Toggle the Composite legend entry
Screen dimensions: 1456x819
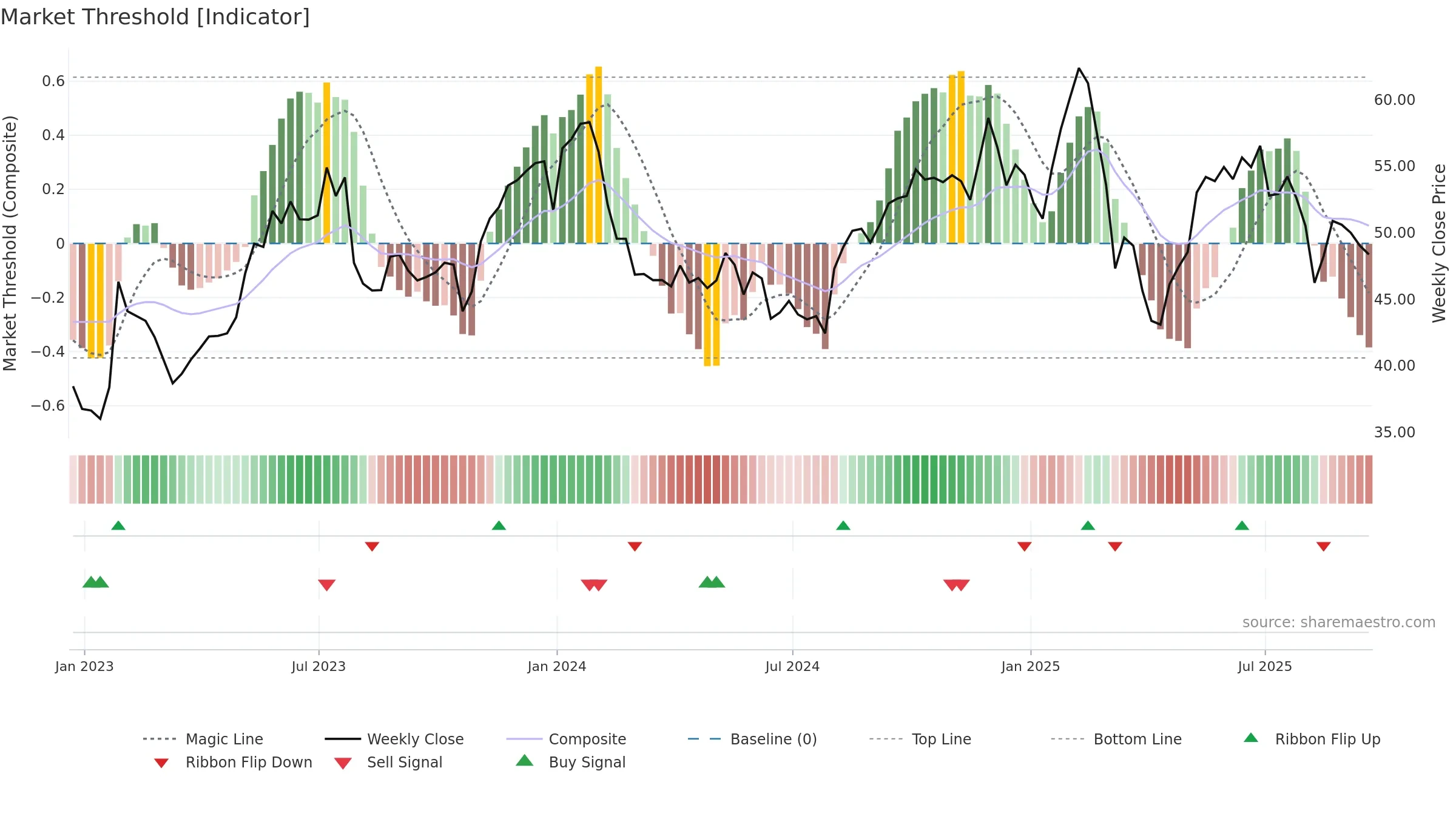pos(567,739)
